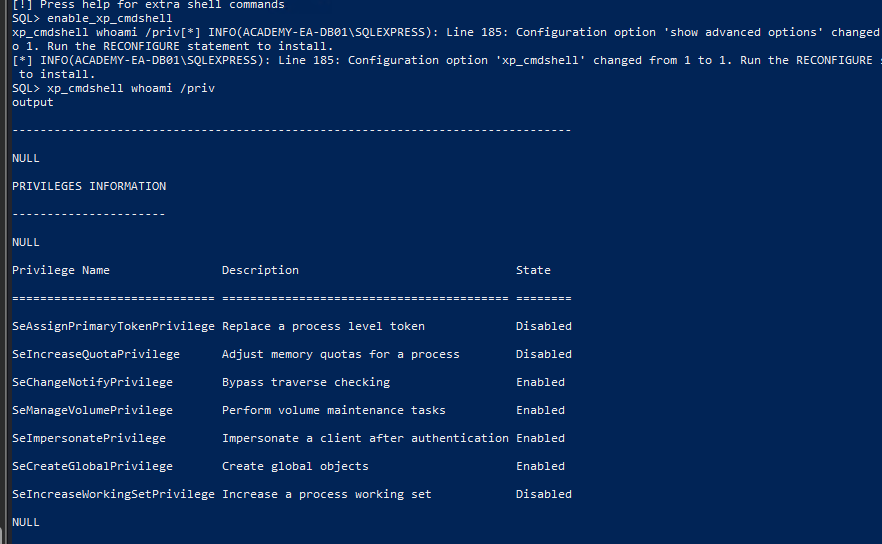This screenshot has height=544, width=882.
Task: Click the 'Privilege Name' column header
Action: [x=61, y=270]
